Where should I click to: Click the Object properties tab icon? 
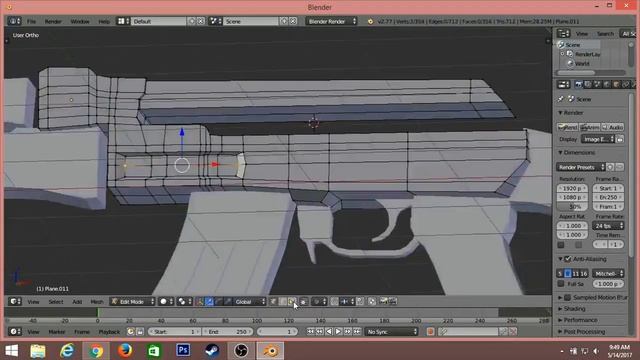pos(616,84)
